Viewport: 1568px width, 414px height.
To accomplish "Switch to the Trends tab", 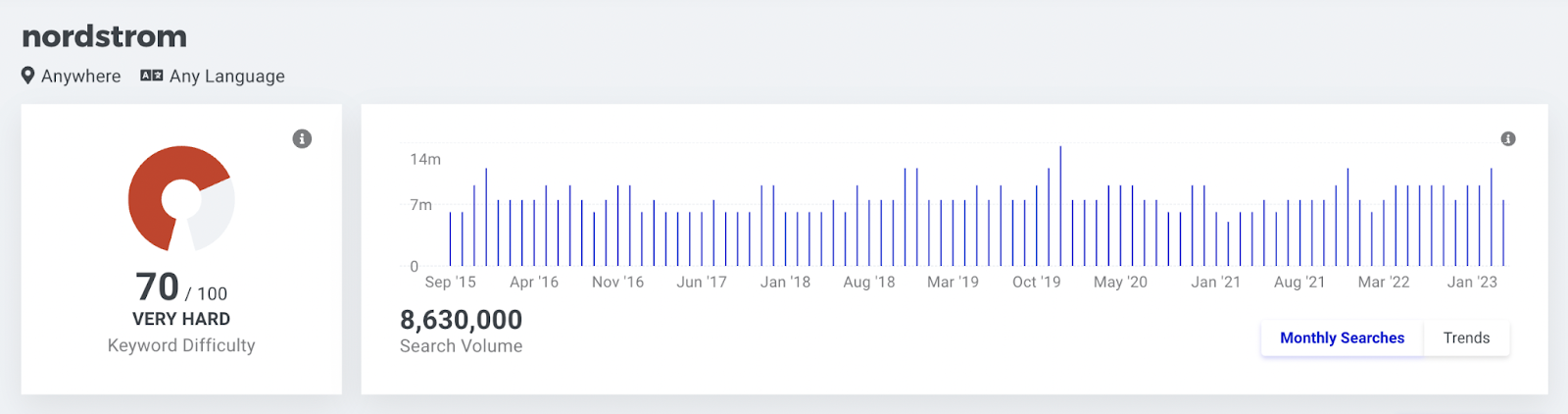I will click(1466, 337).
